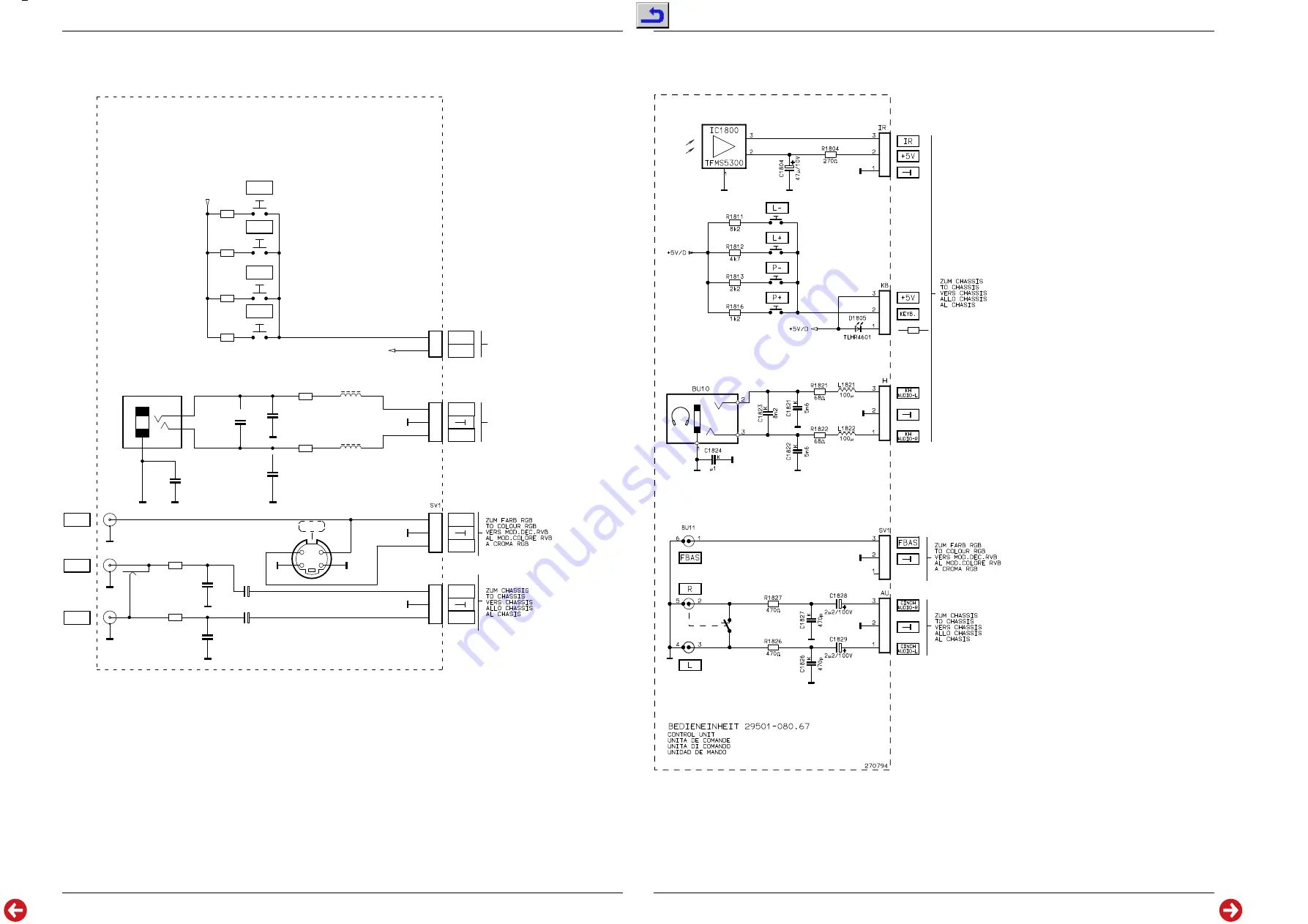Image resolution: width=1308 pixels, height=924 pixels.
Task: Click the boxed R audio channel label
Action: pos(690,588)
